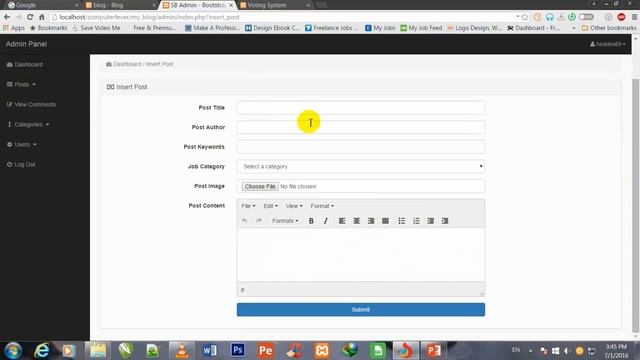The image size is (640, 360).
Task: Click the Post Keywords input field
Action: [361, 147]
